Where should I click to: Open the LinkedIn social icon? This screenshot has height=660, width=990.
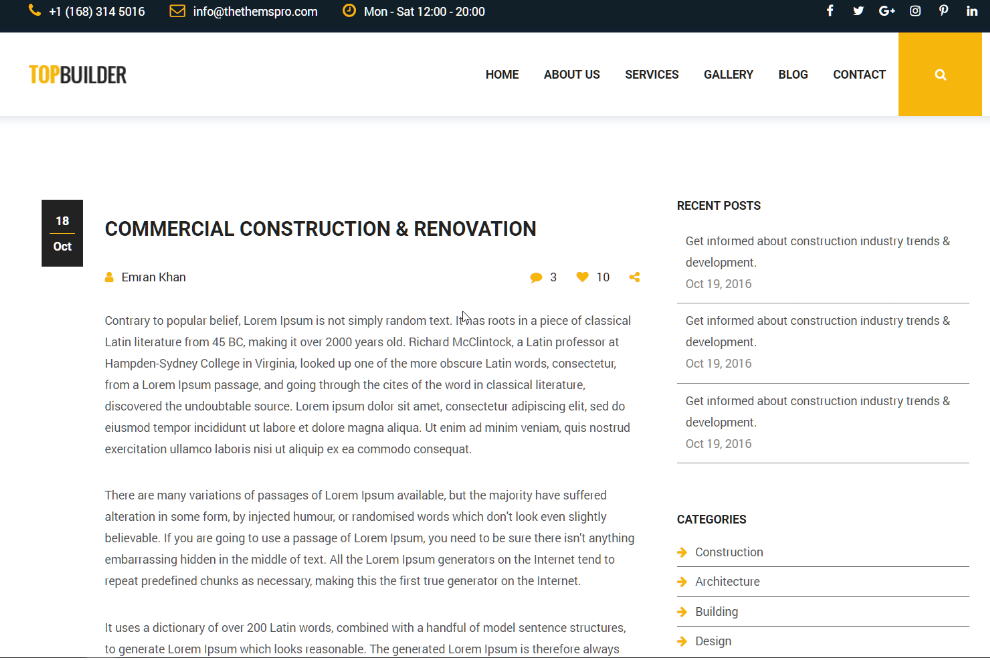point(972,11)
